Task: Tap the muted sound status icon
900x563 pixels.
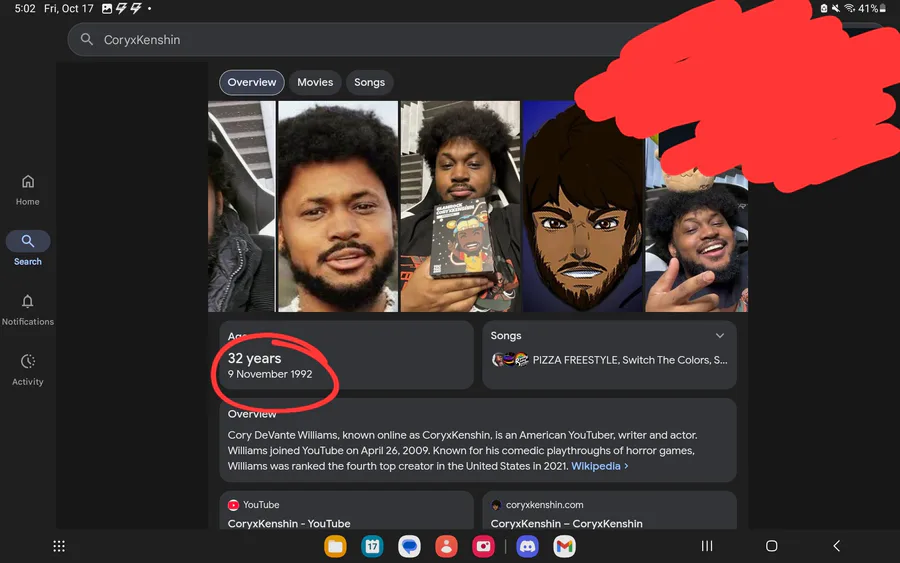Action: pyautogui.click(x=836, y=8)
